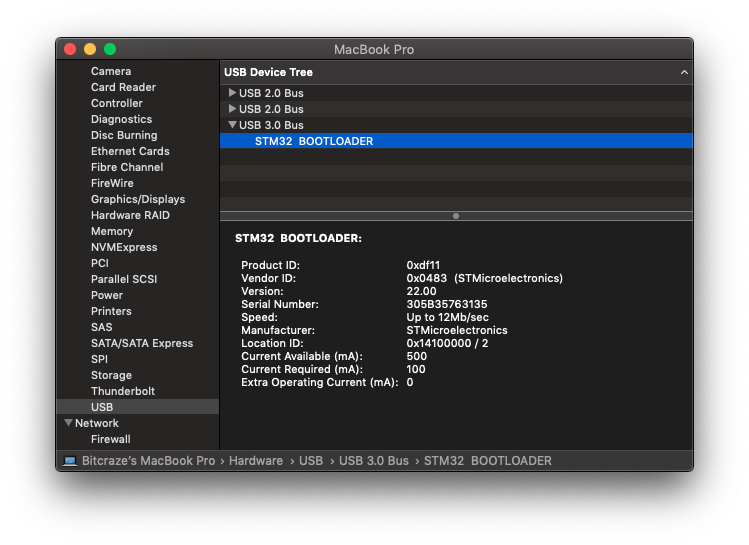Select PCI in the sidebar
Screen dimensions: 749x545
click(100, 263)
